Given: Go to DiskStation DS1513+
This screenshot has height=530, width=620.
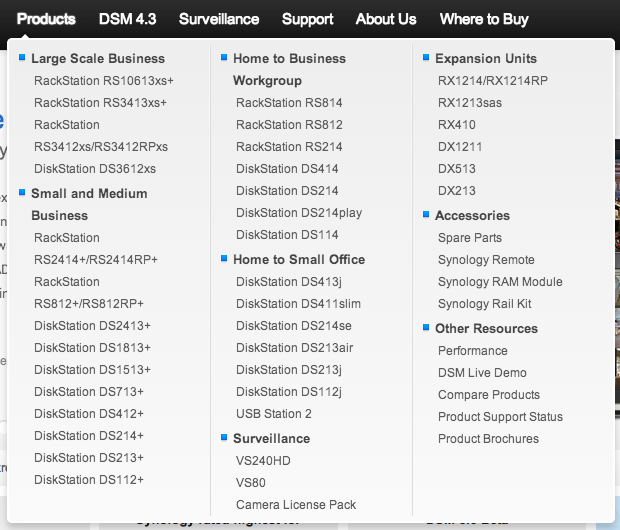Looking at the screenshot, I should [x=92, y=369].
